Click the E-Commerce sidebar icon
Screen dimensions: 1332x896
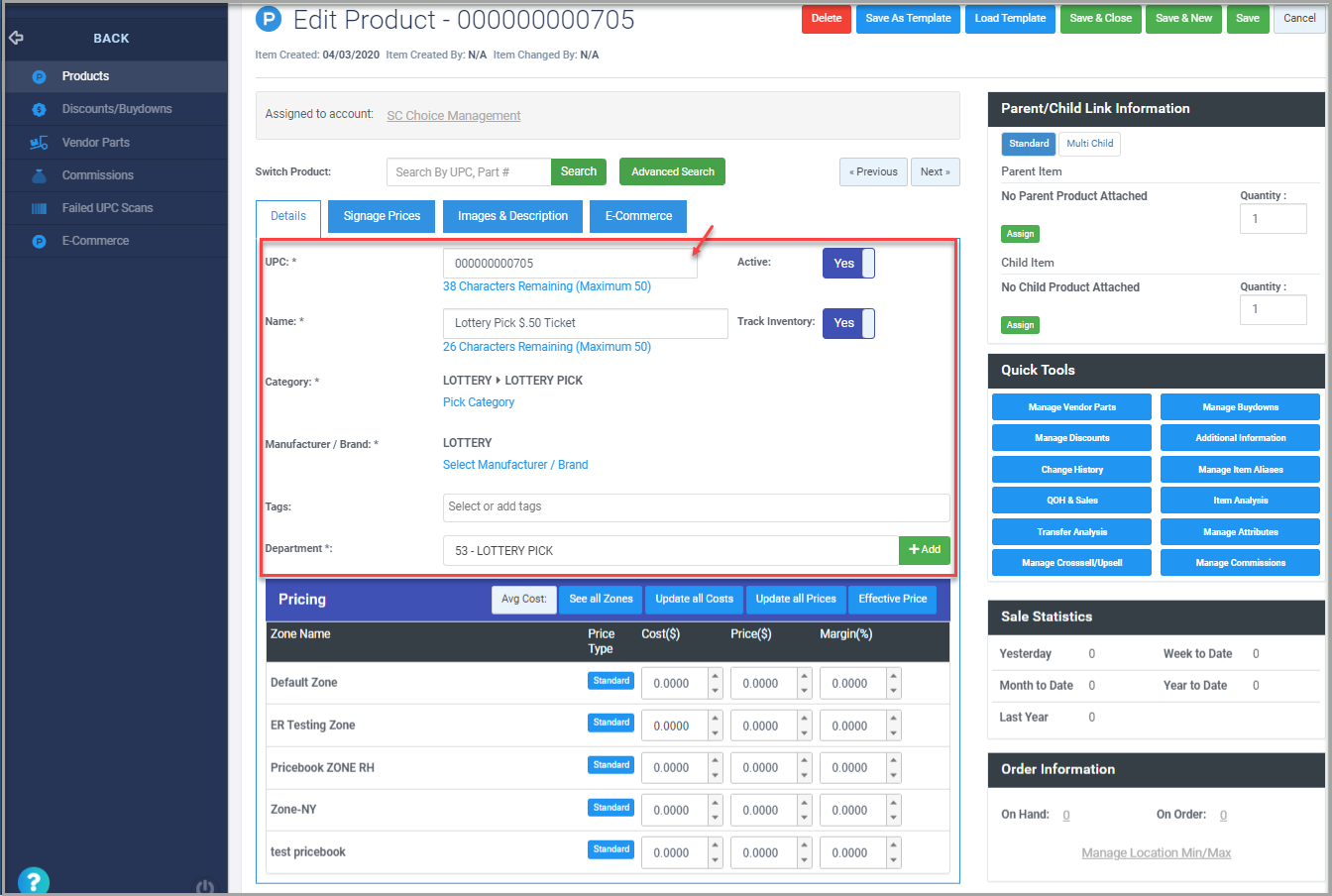click(x=39, y=241)
